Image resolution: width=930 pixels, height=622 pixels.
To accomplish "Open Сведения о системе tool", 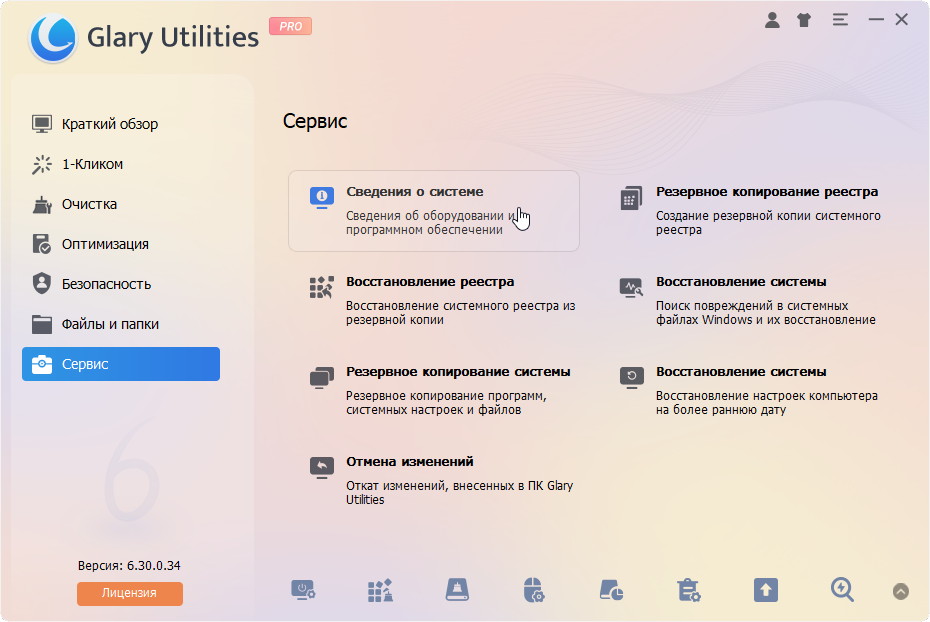I will pyautogui.click(x=434, y=211).
